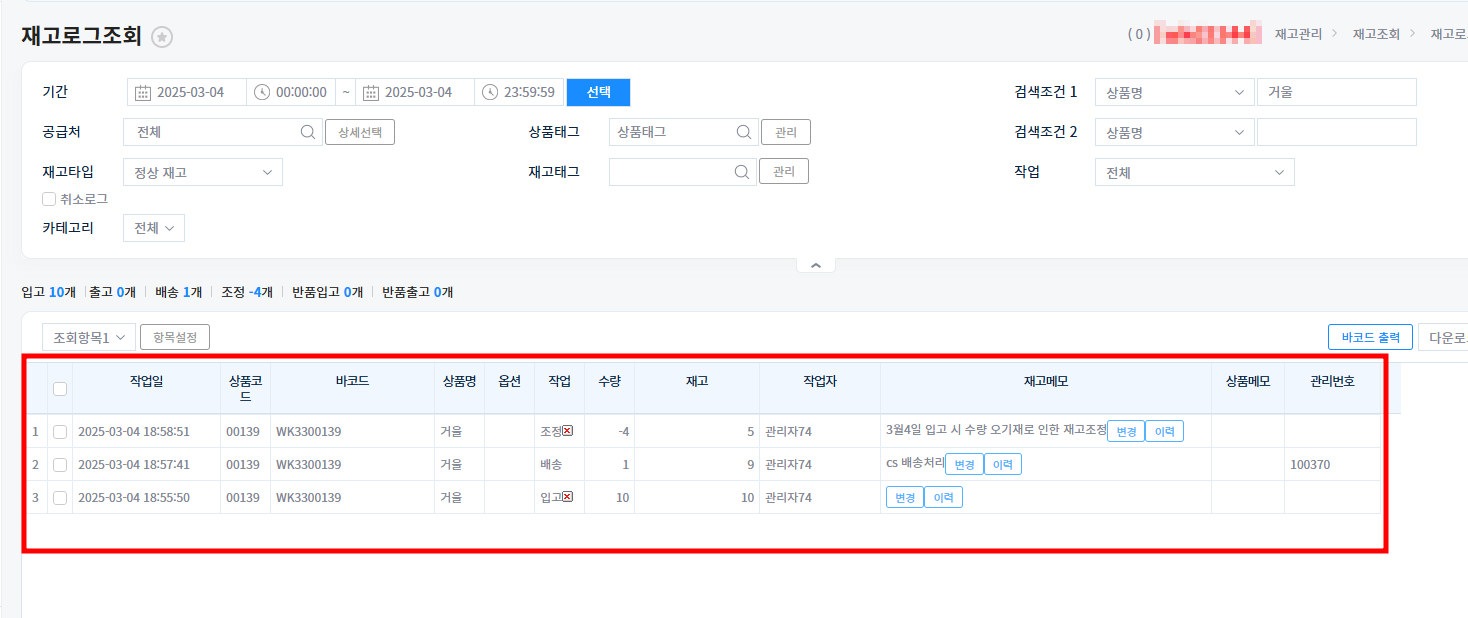The height and width of the screenshot is (618, 1468).
Task: Go to 재고관리 in the breadcrumb
Action: point(1298,34)
